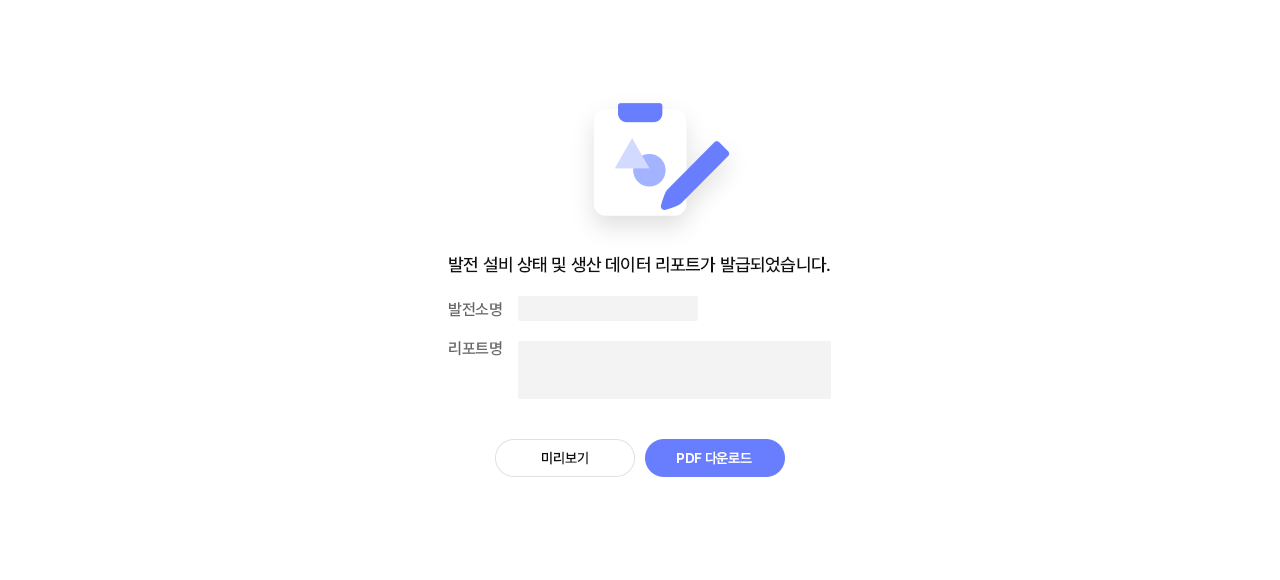The height and width of the screenshot is (580, 1280).
Task: Click '생산 데이터' in the heading
Action: coord(610,265)
